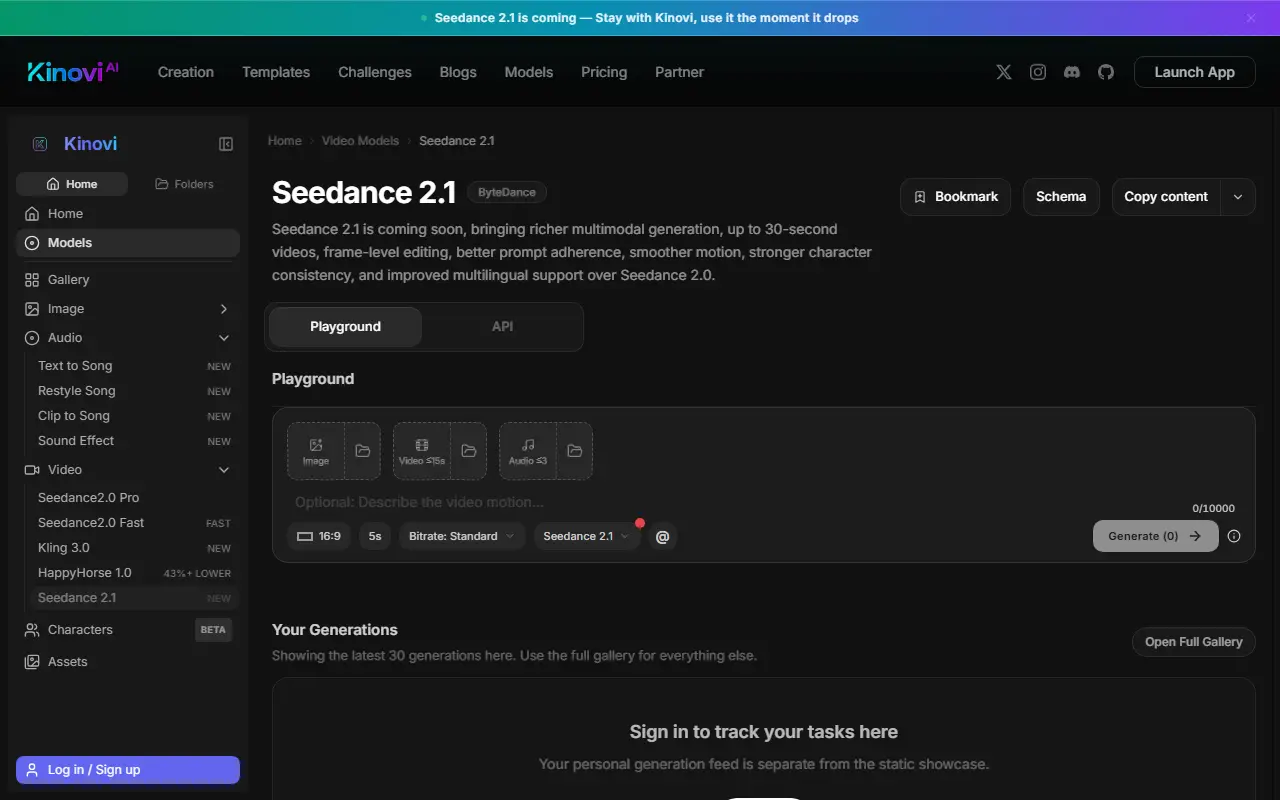Click the @ mention button

pyautogui.click(x=662, y=537)
